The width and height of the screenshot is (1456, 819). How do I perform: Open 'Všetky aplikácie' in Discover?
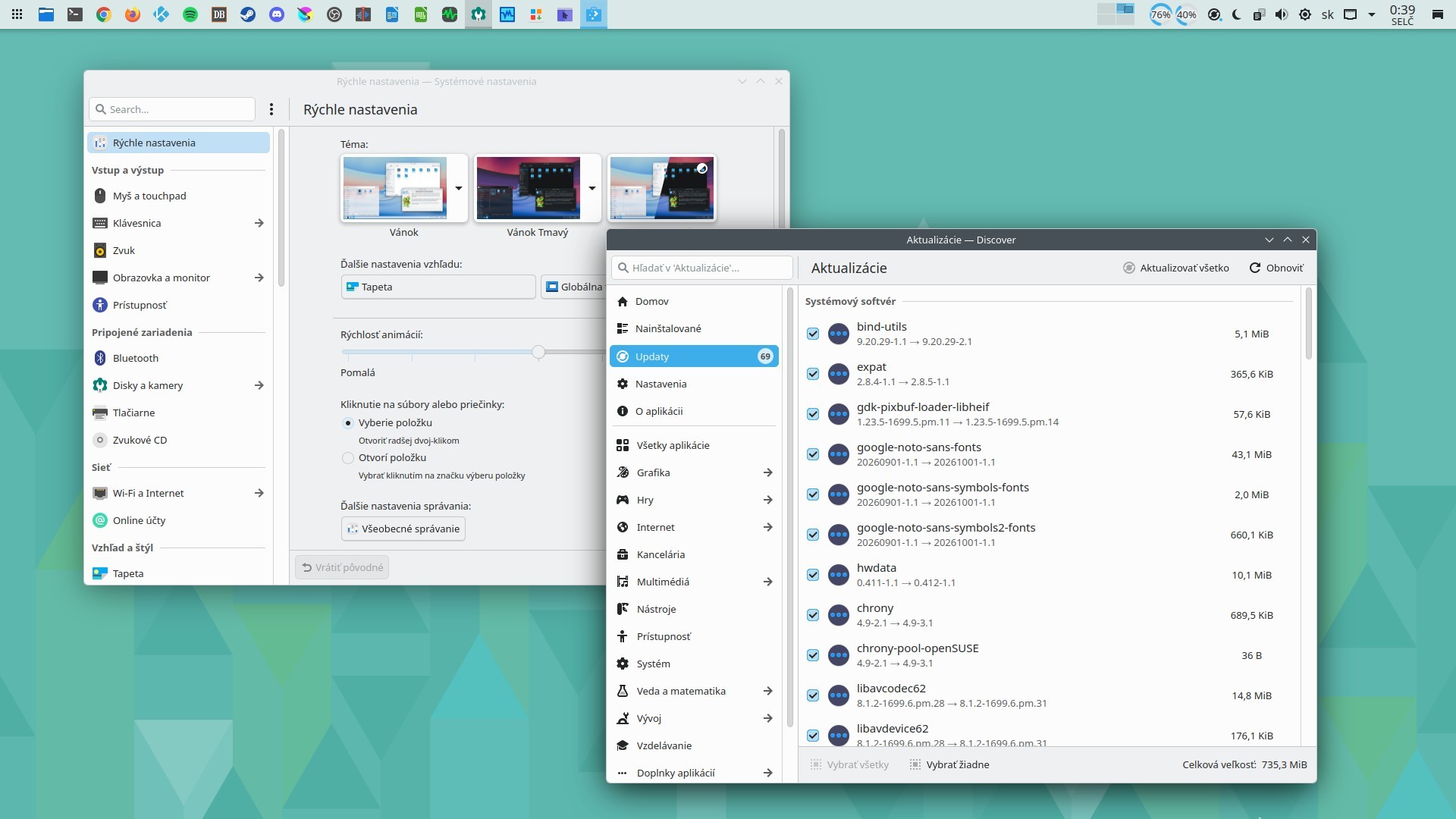coord(694,445)
